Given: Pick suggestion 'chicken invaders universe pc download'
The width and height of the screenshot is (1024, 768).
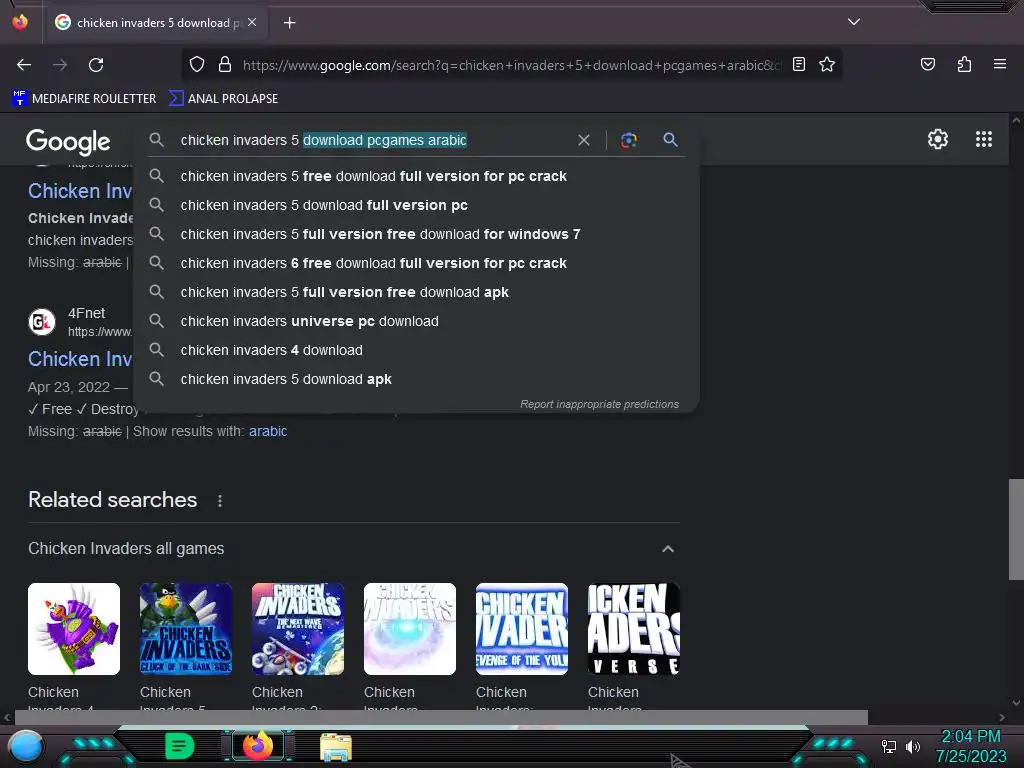Looking at the screenshot, I should tap(416, 321).
